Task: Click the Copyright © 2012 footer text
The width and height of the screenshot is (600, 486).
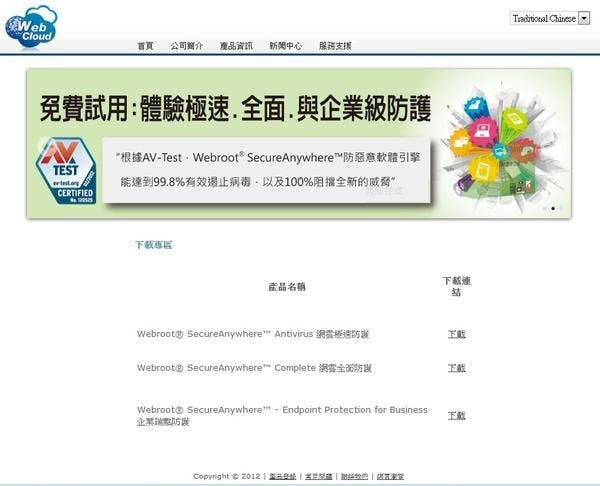Action: [x=227, y=476]
